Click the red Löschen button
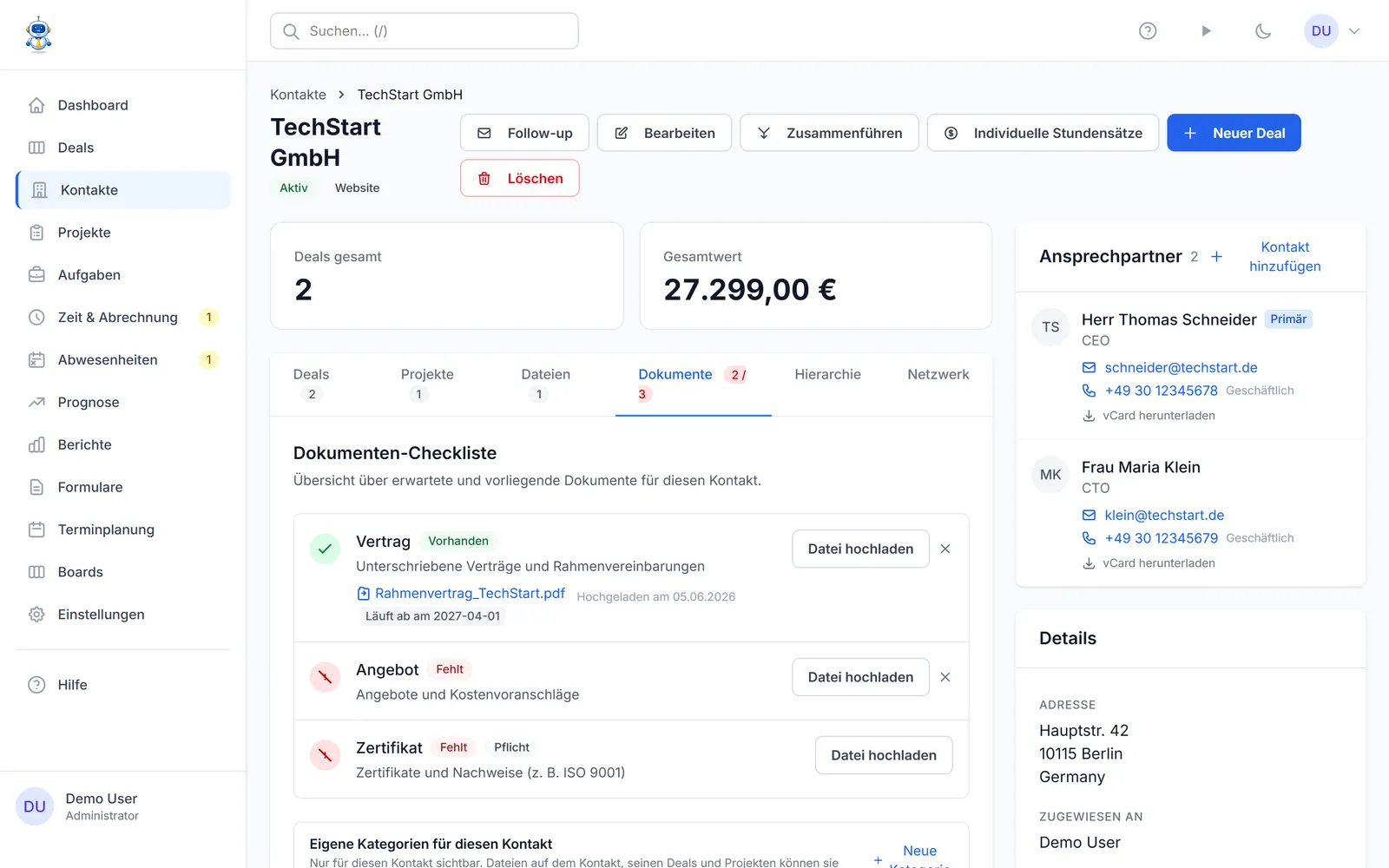Screen dimensions: 1389x868 tap(520, 178)
